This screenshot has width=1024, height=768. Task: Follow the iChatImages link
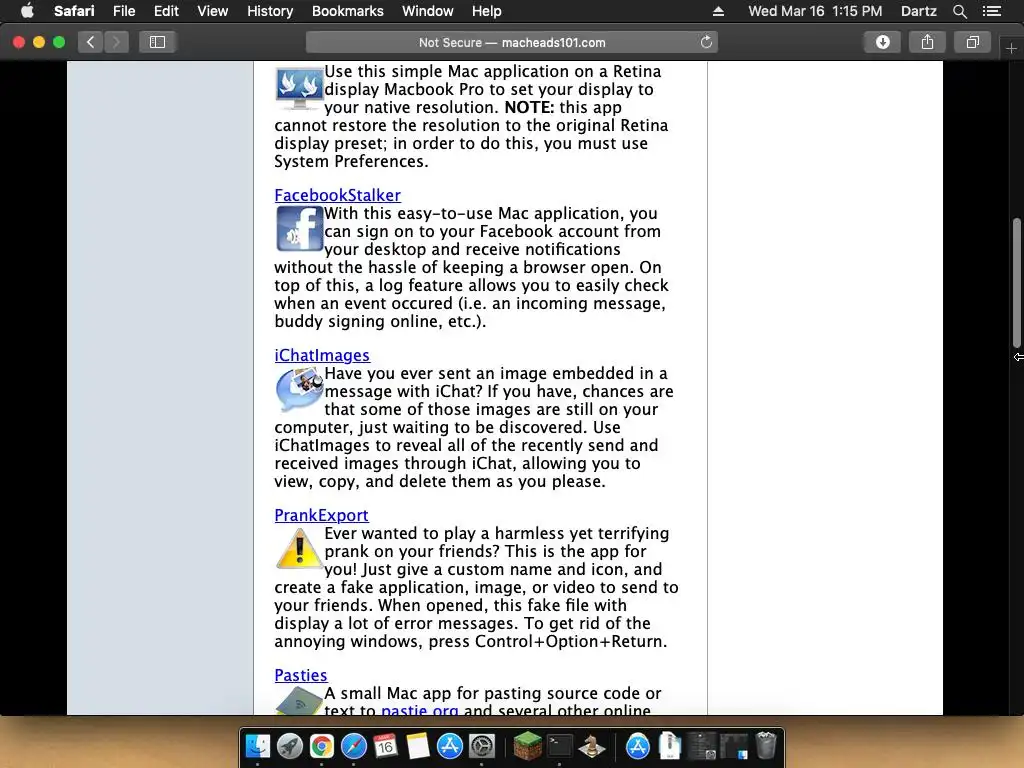(x=322, y=355)
